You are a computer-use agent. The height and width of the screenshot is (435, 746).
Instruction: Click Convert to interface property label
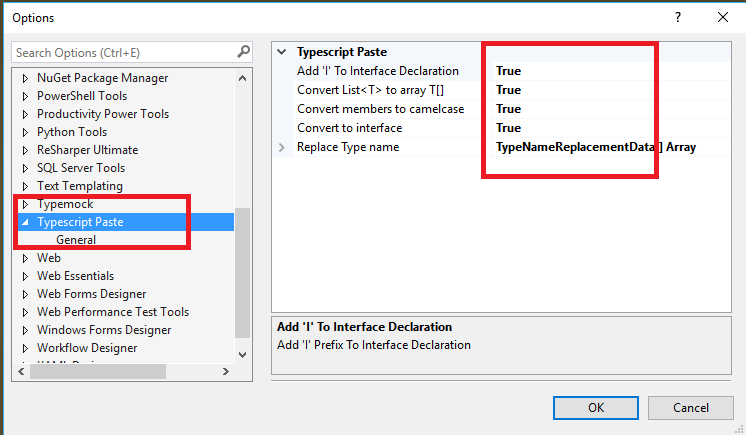[x=349, y=128]
